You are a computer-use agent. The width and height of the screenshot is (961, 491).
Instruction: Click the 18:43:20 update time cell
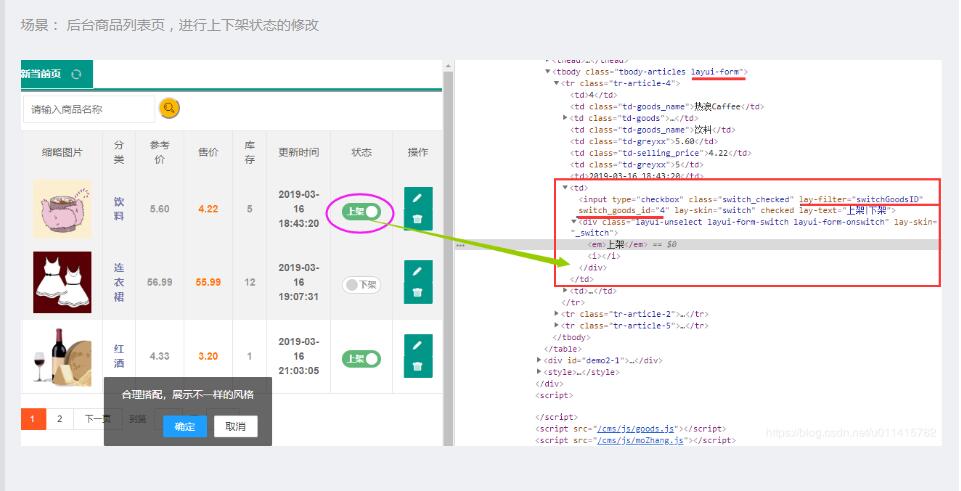pos(298,209)
